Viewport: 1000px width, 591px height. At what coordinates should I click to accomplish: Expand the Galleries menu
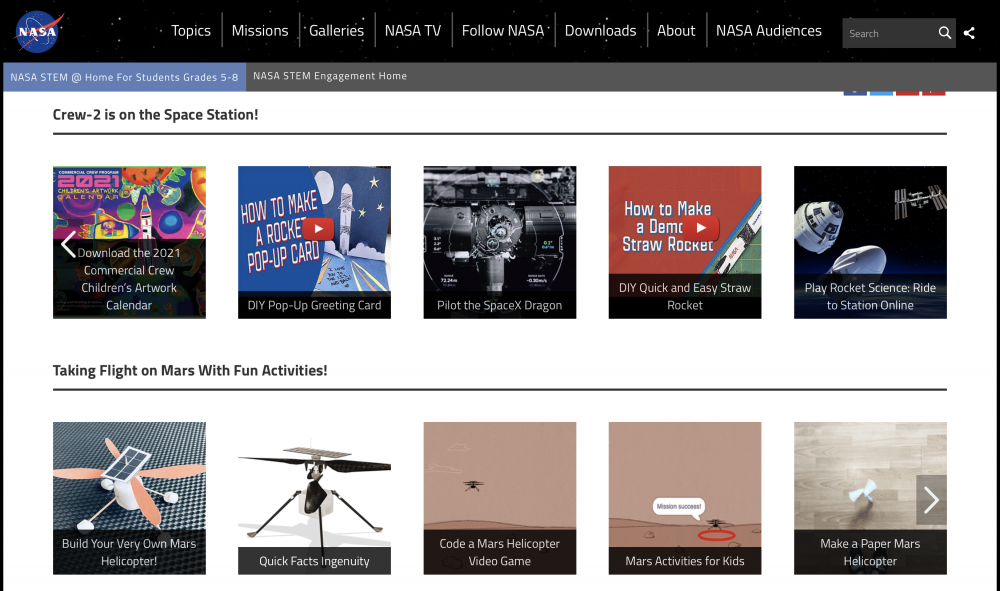tap(336, 31)
